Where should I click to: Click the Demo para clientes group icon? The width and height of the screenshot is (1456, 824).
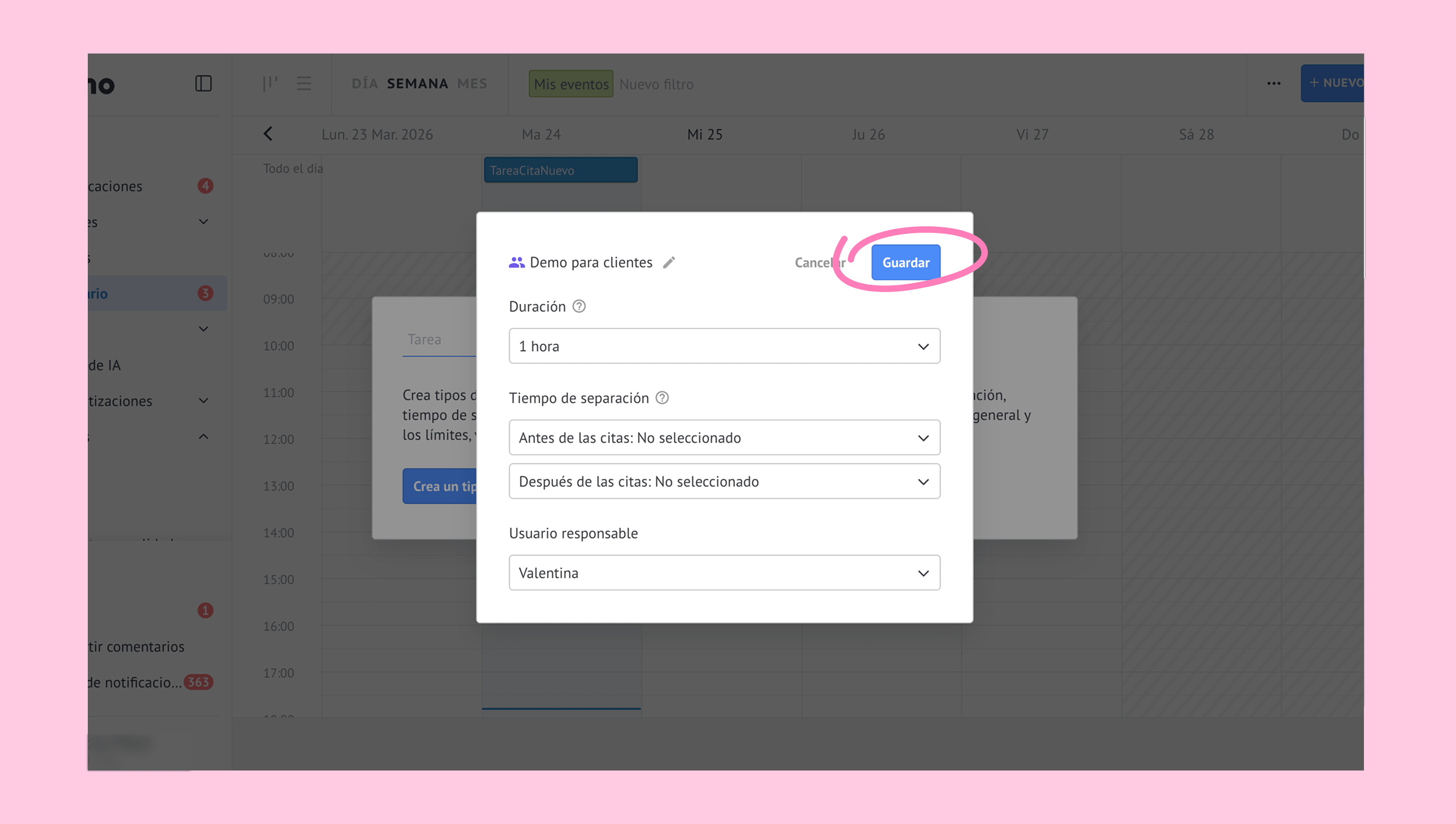[x=516, y=263]
